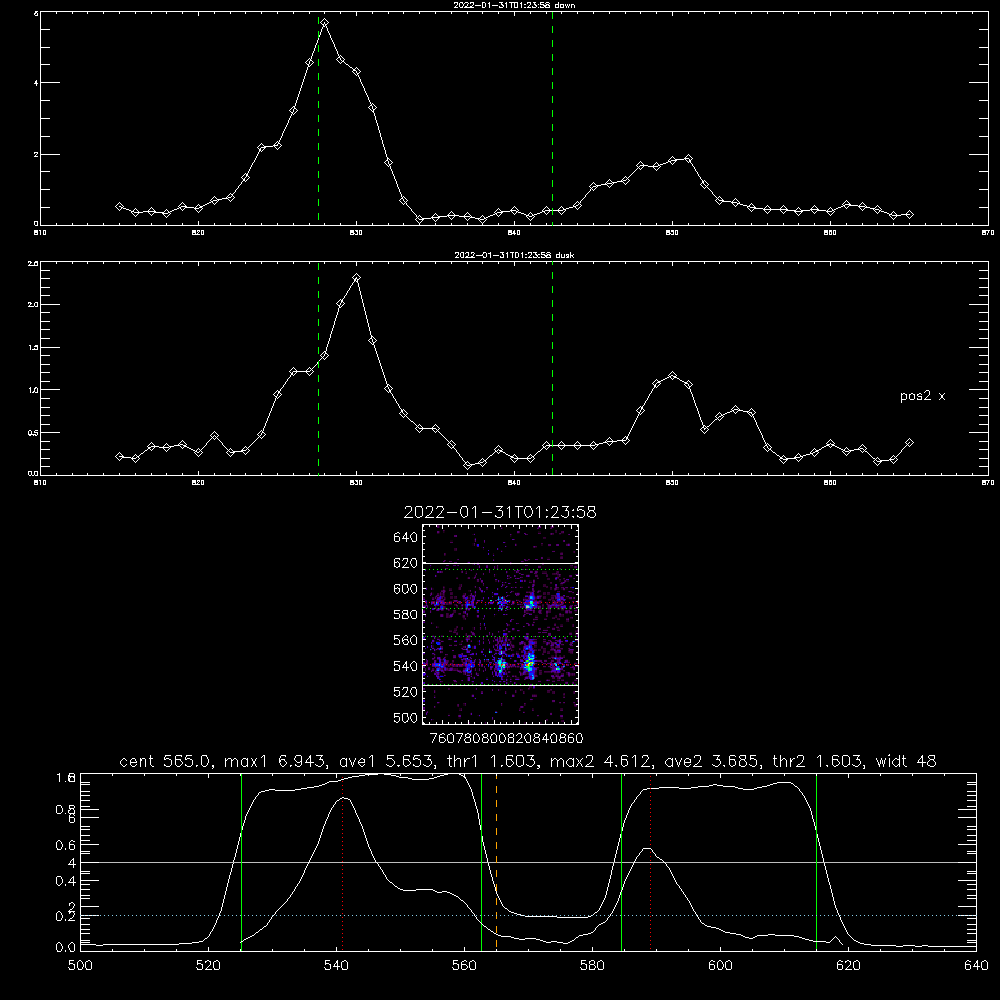Click the x-axis label '640' on the bottom plot
Screen dimensions: 1000x1000
[976, 965]
